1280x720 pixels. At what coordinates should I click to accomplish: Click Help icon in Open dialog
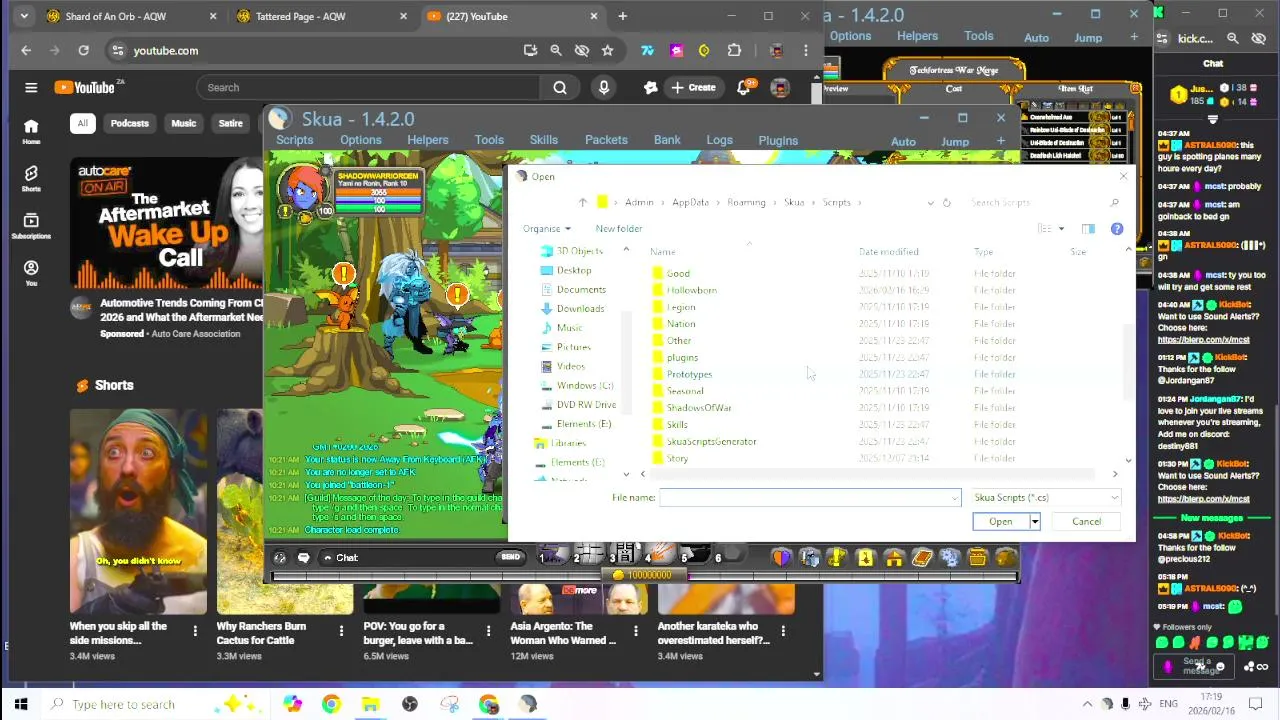click(x=1117, y=229)
